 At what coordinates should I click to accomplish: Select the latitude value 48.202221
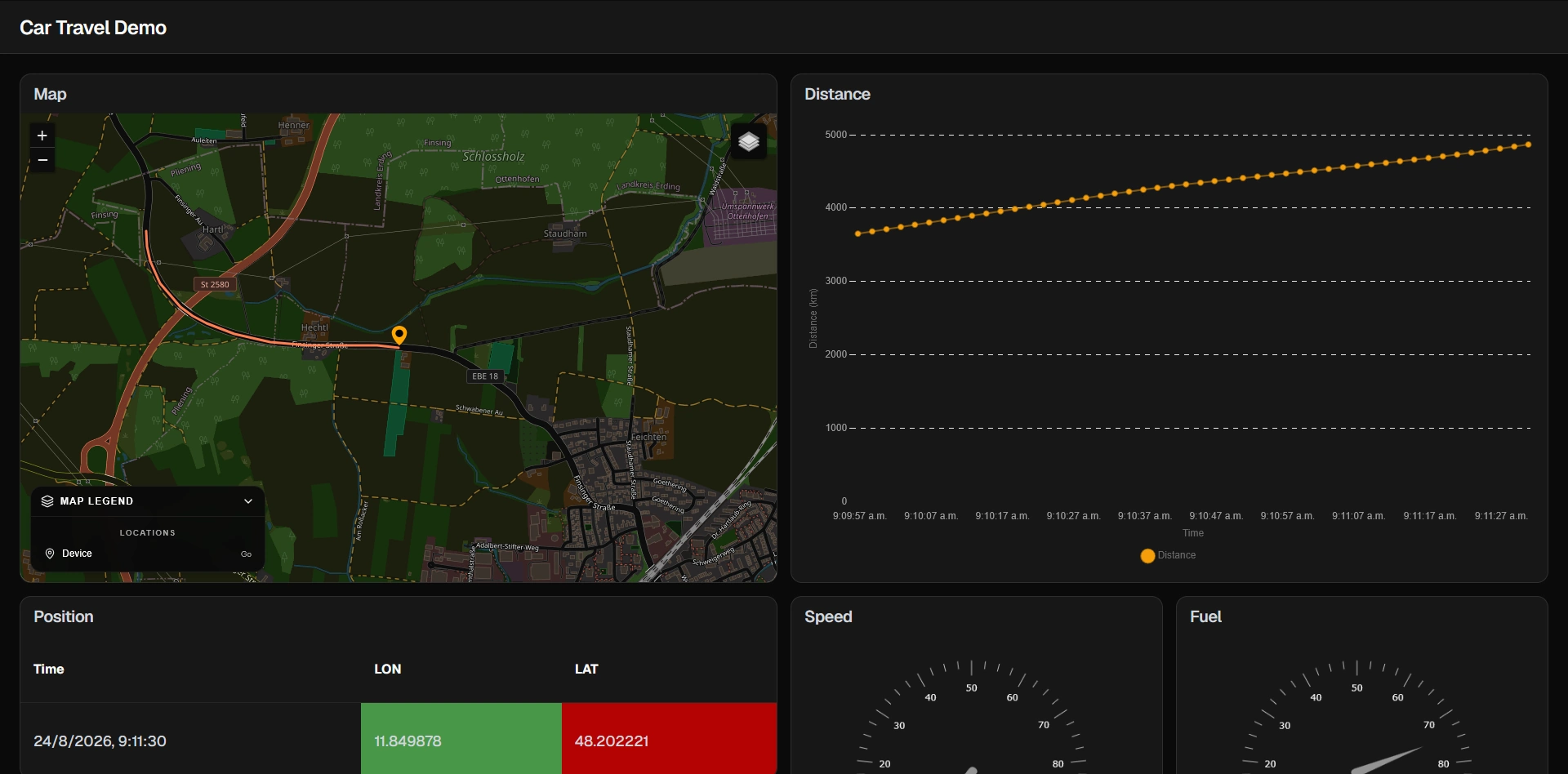(612, 741)
